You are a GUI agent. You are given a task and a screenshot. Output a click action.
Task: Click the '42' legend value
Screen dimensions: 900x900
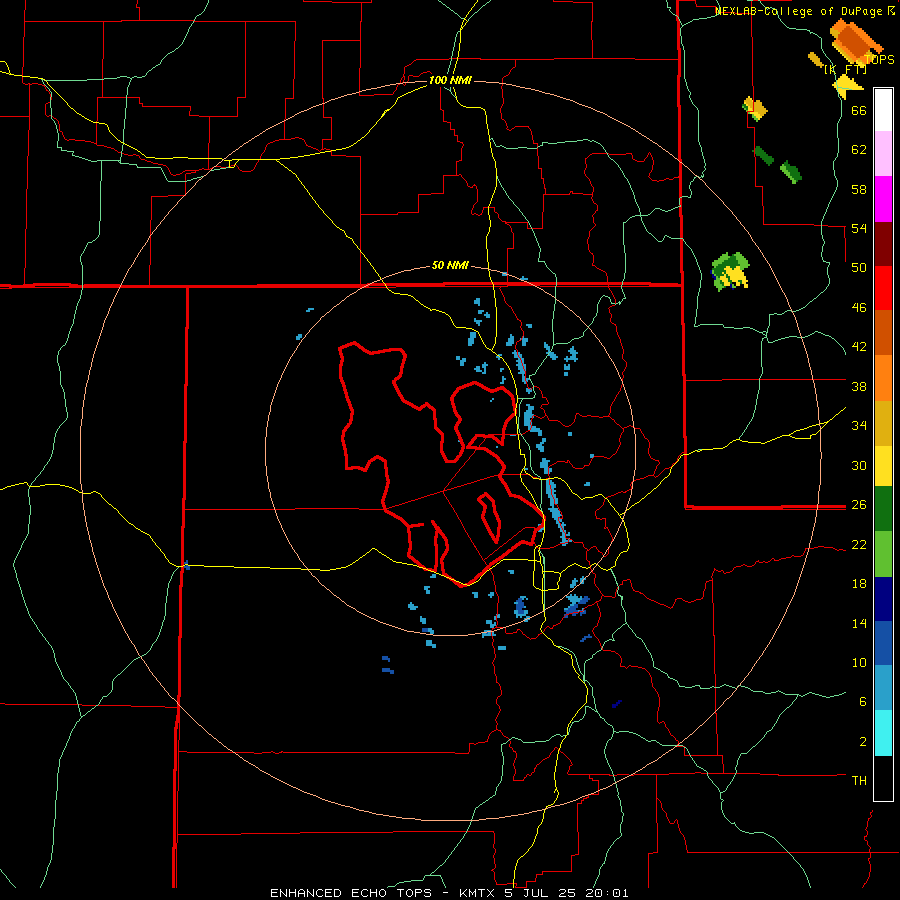pos(859,347)
